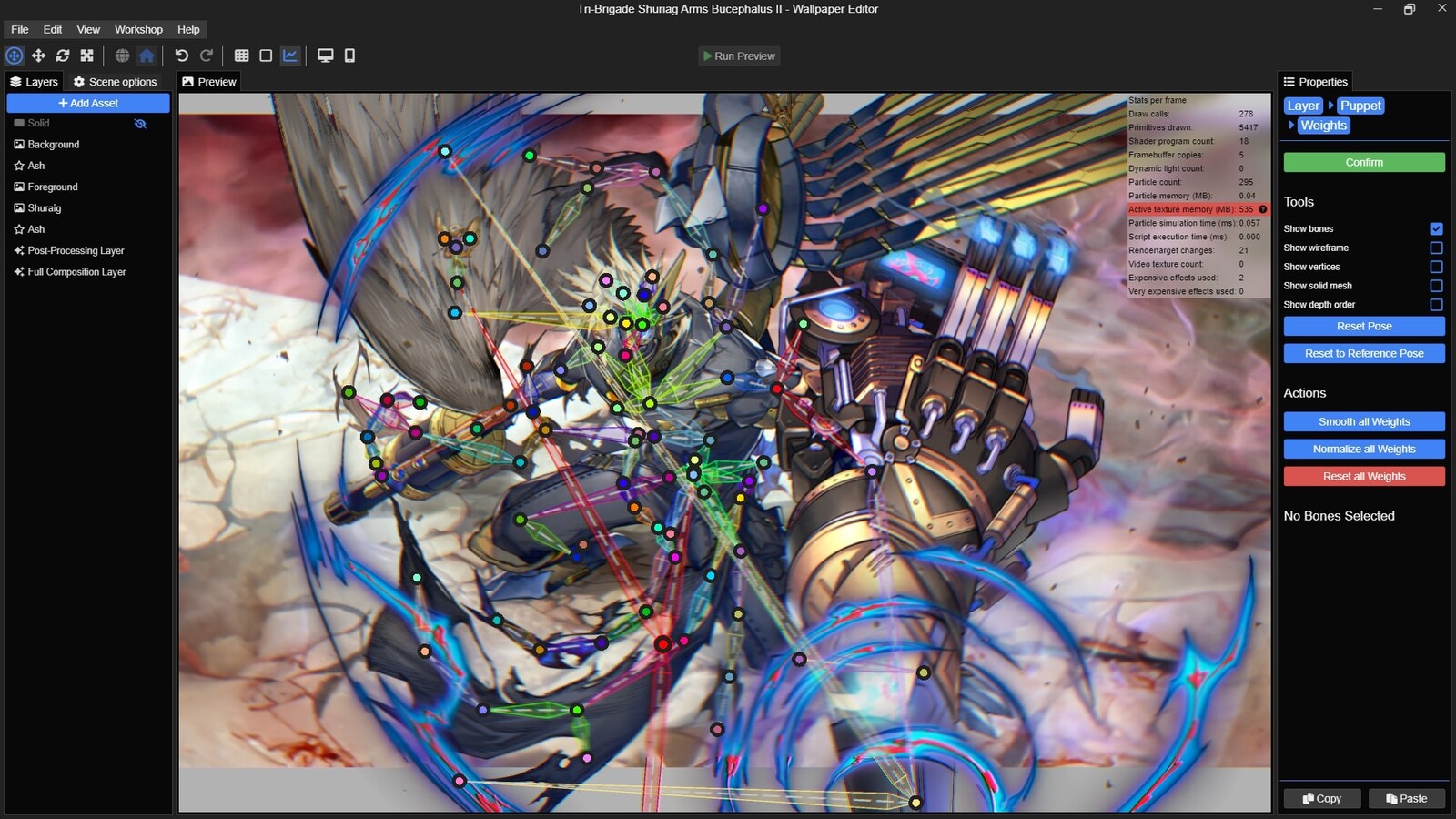Screen dimensions: 1456x819
Task: Click the Shuraig layer image icon
Action: click(19, 208)
